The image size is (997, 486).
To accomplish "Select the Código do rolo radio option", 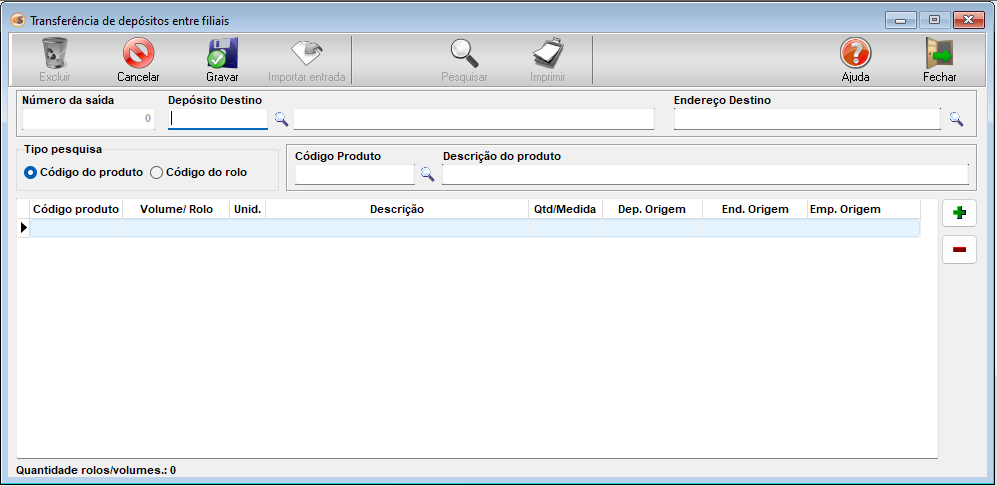I will pos(156,172).
